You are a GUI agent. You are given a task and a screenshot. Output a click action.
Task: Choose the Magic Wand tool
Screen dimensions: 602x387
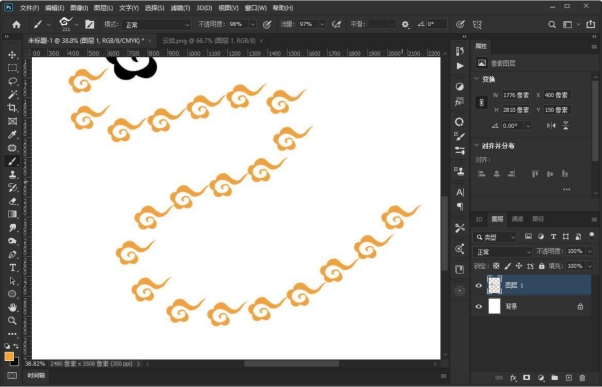[12, 94]
